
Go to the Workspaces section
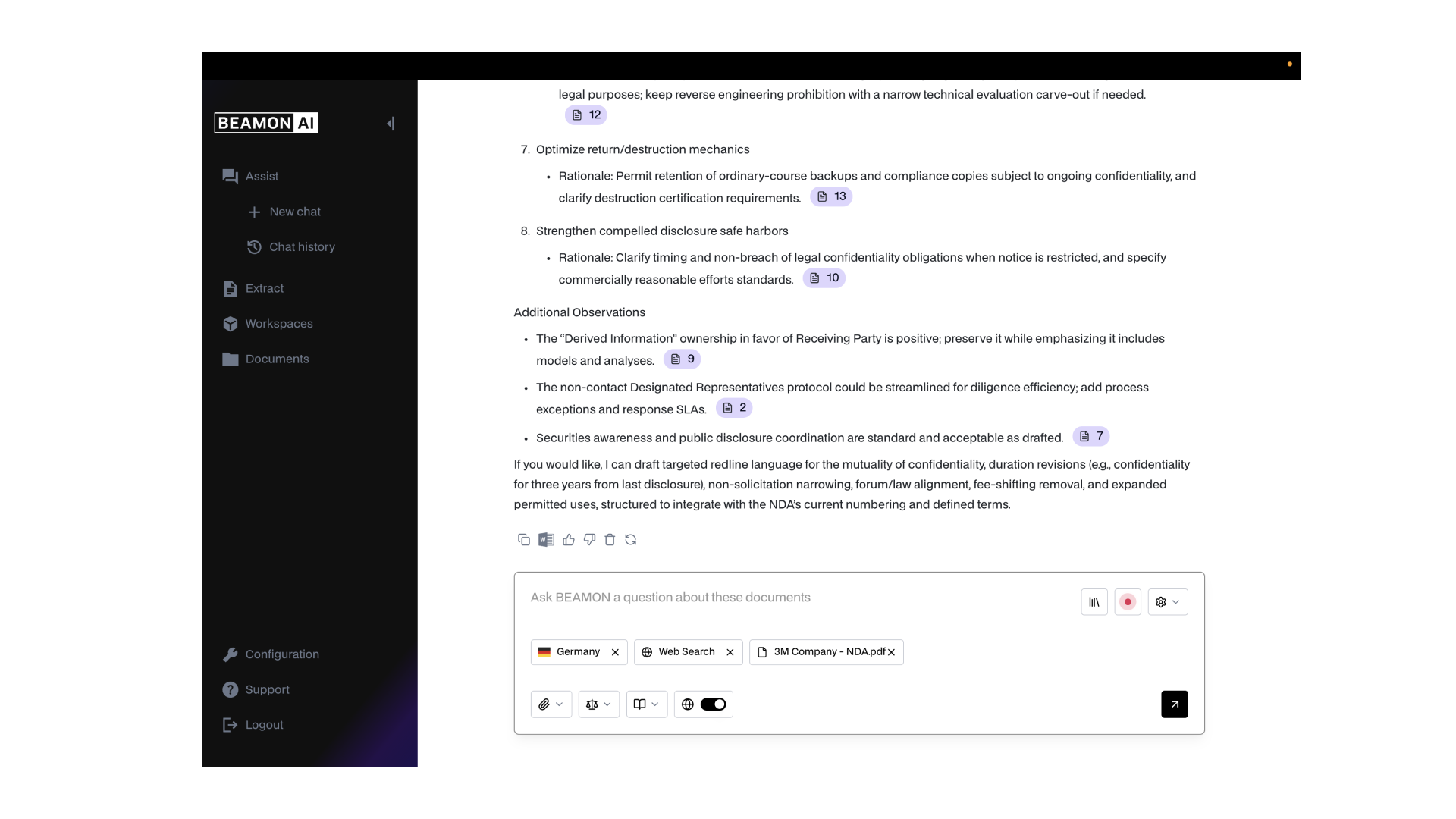pos(278,324)
